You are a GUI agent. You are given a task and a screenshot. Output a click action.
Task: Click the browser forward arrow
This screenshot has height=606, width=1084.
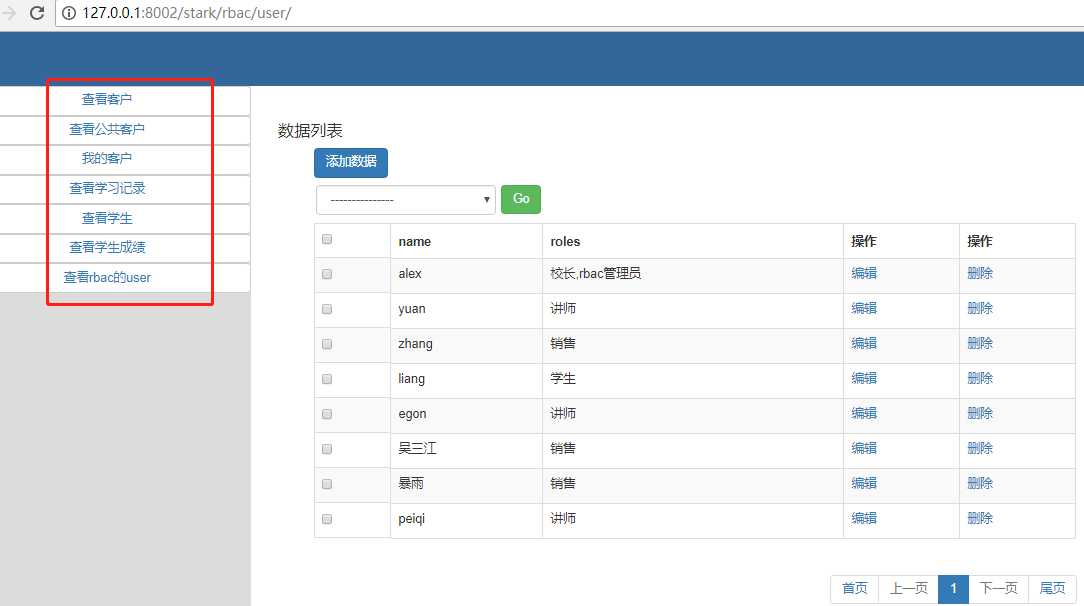(9, 12)
